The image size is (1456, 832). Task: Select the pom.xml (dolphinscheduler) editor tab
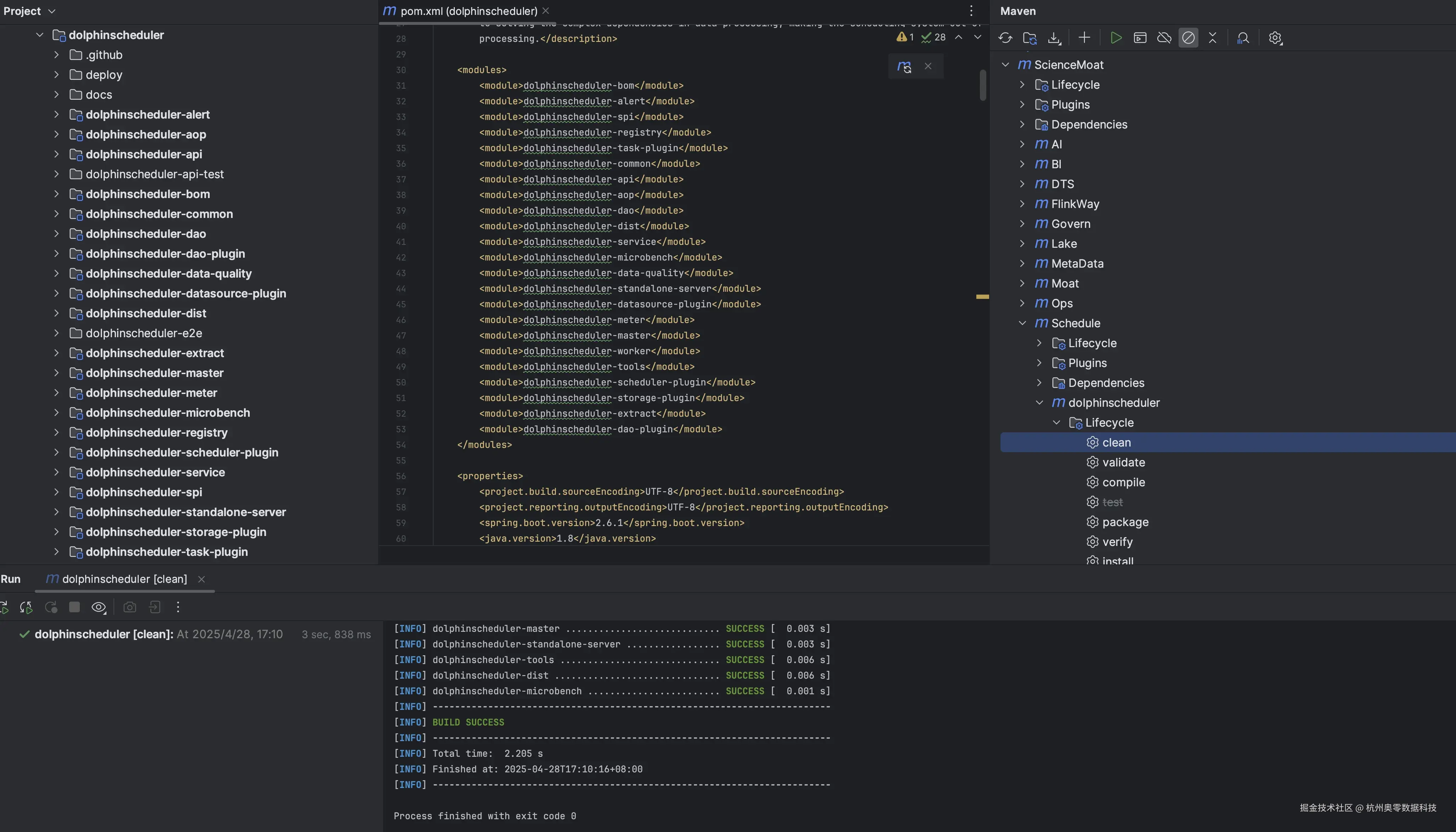pyautogui.click(x=468, y=11)
